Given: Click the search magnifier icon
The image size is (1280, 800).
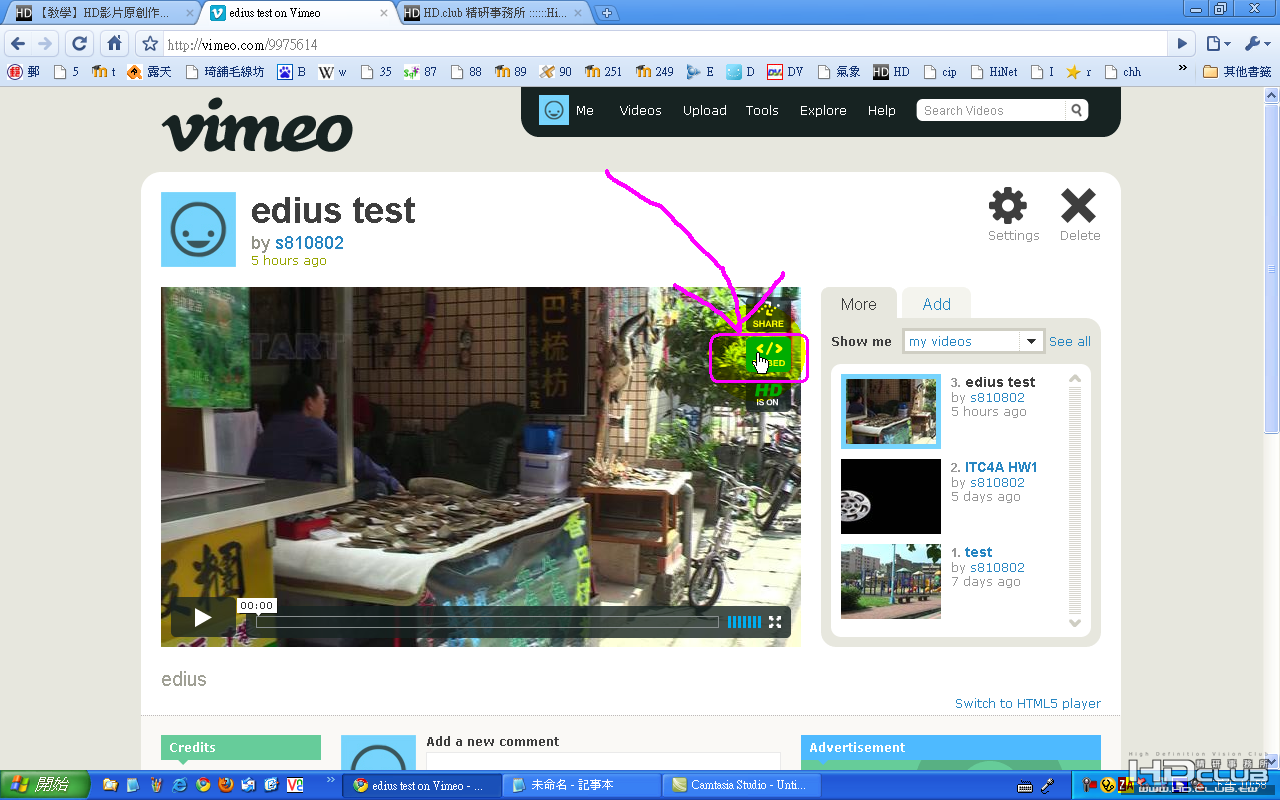Looking at the screenshot, I should pos(1077,110).
